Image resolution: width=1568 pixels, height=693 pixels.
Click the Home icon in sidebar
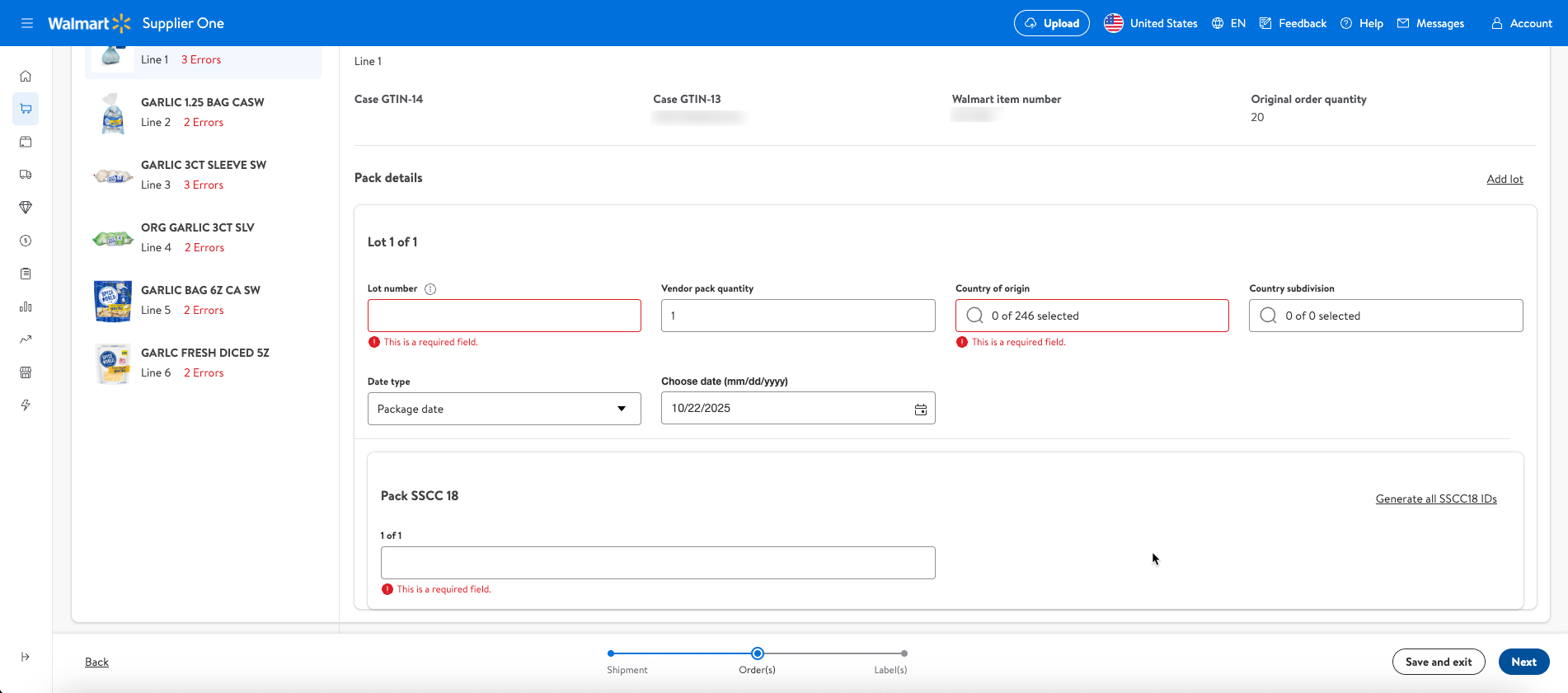tap(26, 76)
